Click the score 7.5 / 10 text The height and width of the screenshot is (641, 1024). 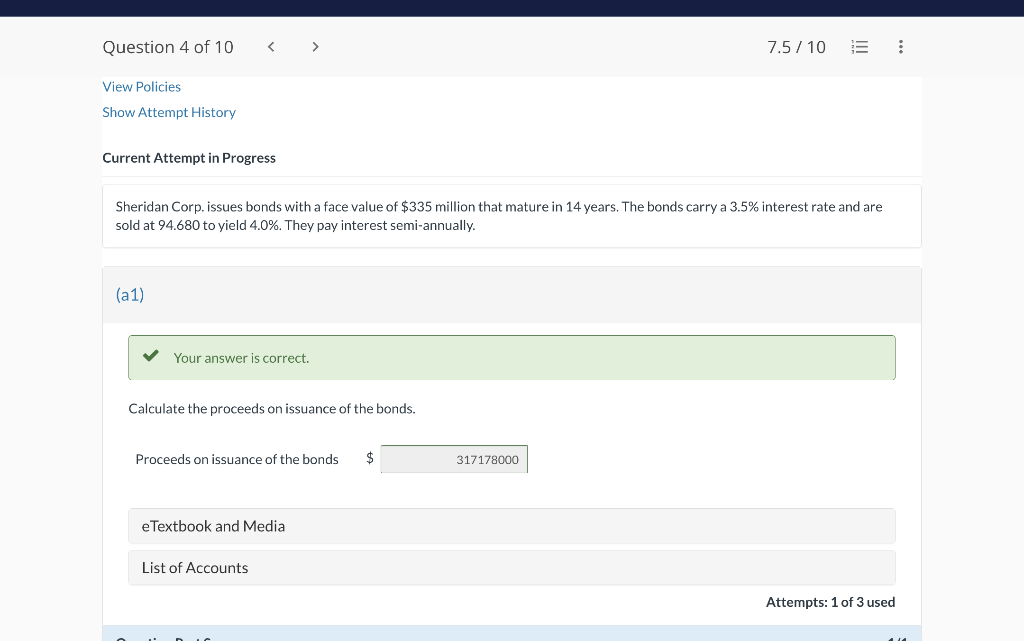coord(796,47)
